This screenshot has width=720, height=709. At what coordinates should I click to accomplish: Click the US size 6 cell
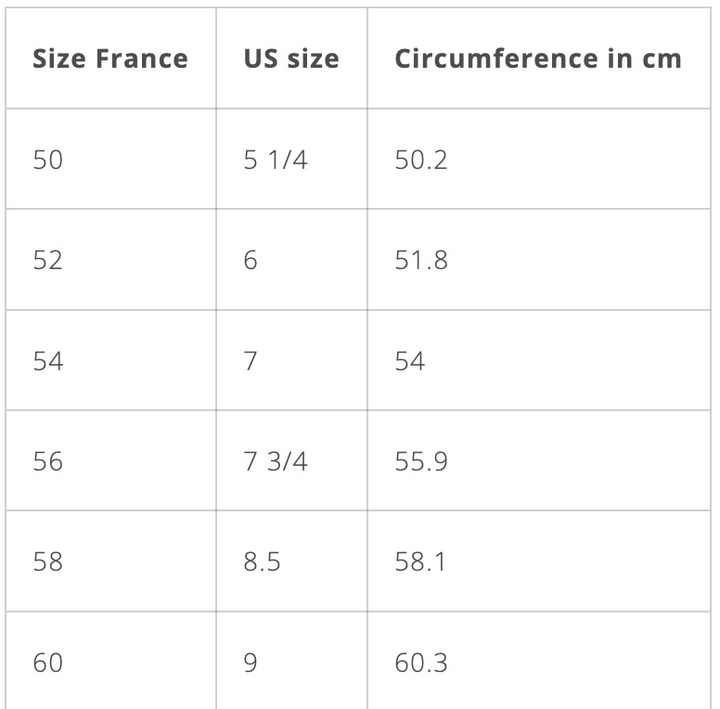click(x=250, y=260)
